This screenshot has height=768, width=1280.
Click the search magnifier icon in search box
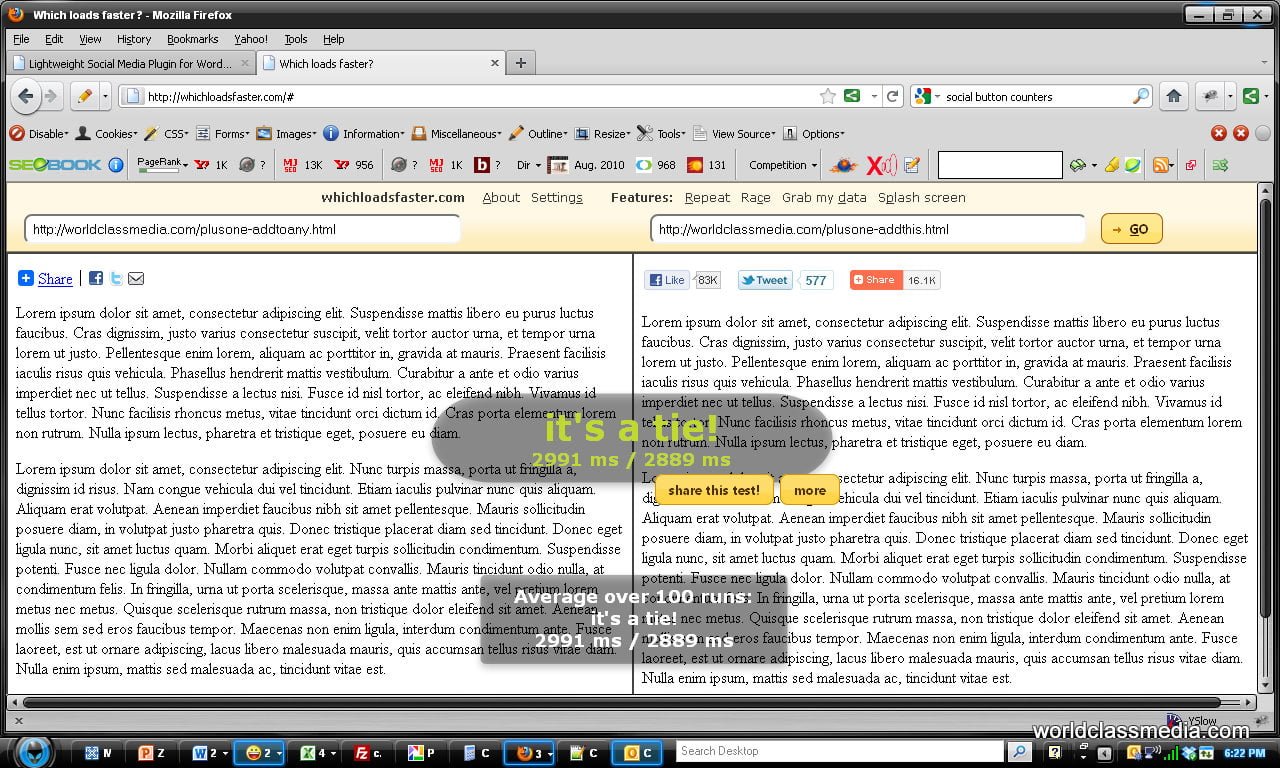1140,96
